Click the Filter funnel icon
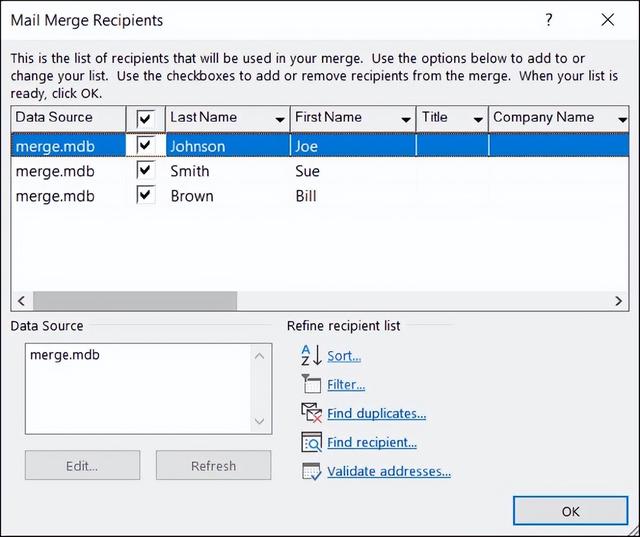The width and height of the screenshot is (640, 537). click(x=312, y=384)
